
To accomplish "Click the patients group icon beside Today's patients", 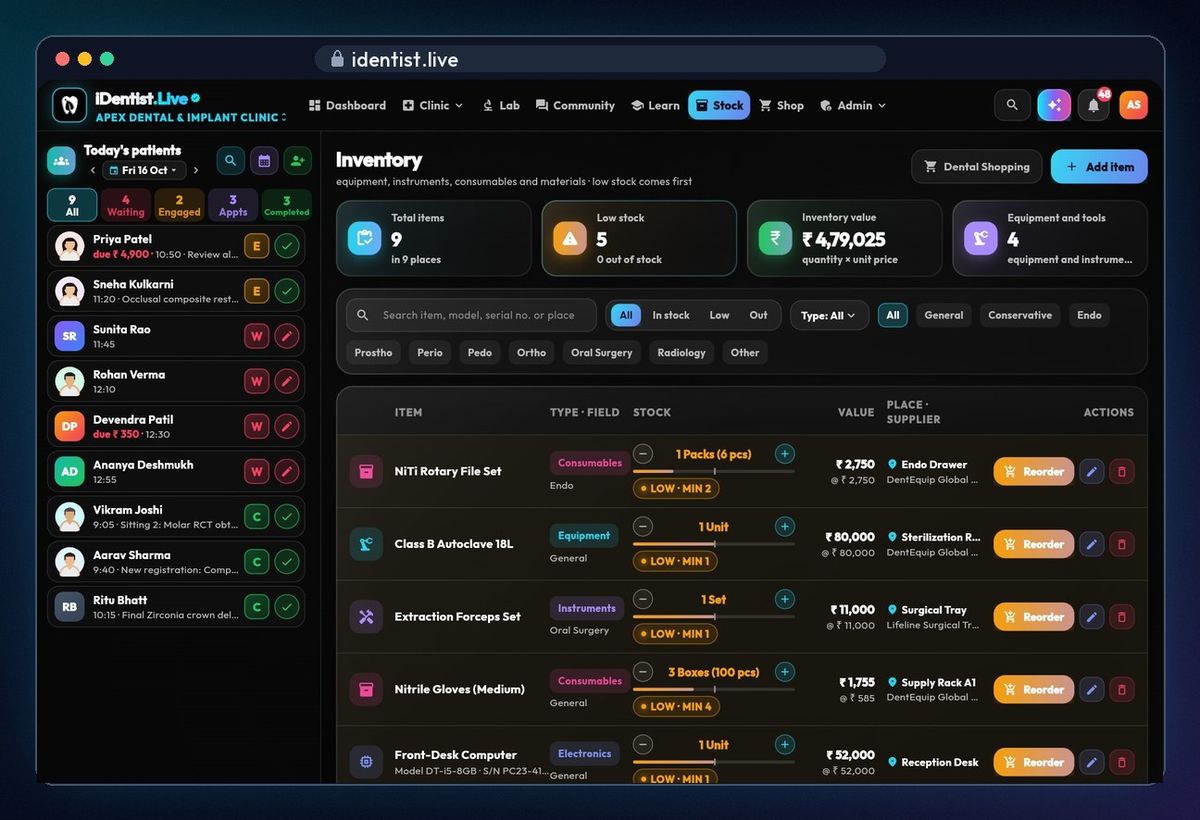I will pos(61,160).
